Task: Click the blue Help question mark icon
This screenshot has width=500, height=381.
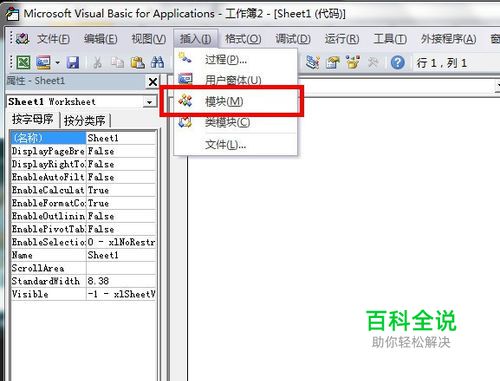Action: point(397,62)
